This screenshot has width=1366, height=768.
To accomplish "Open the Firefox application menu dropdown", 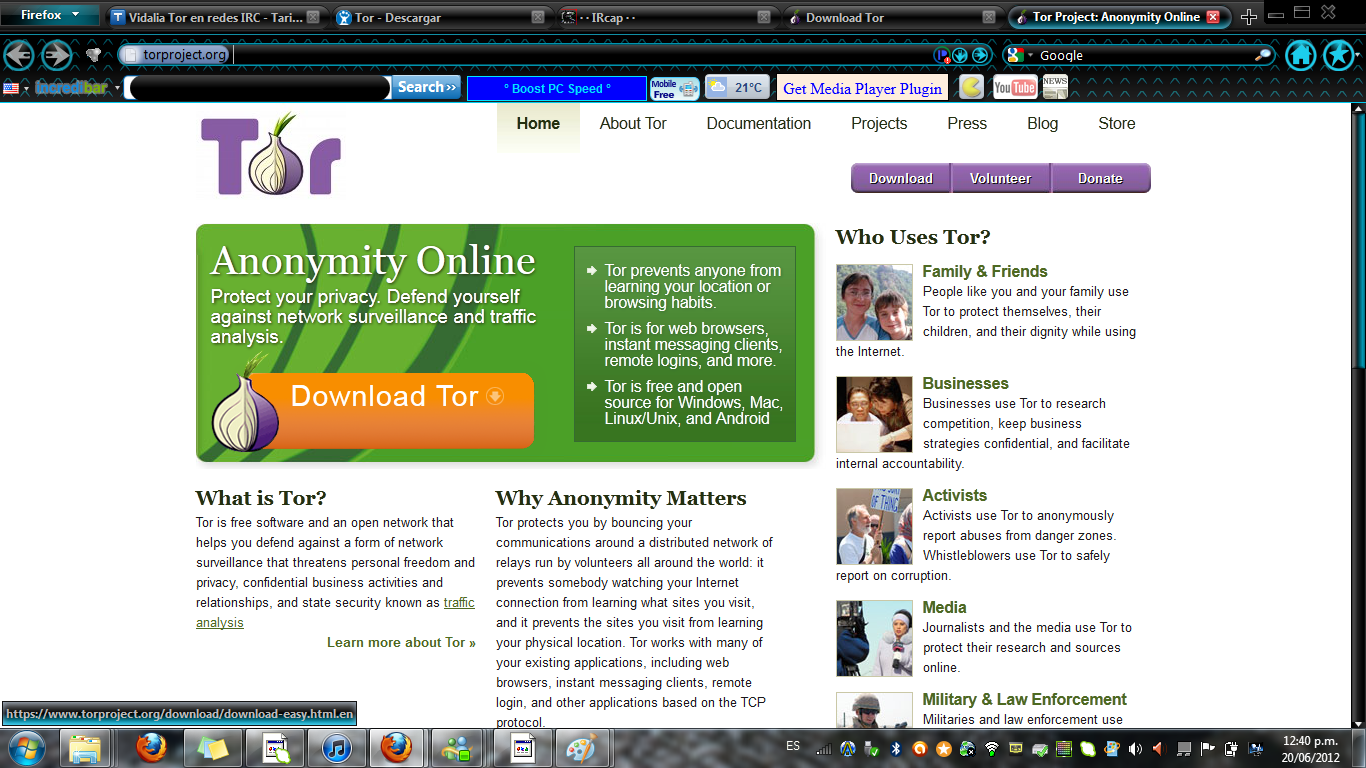I will (x=50, y=15).
